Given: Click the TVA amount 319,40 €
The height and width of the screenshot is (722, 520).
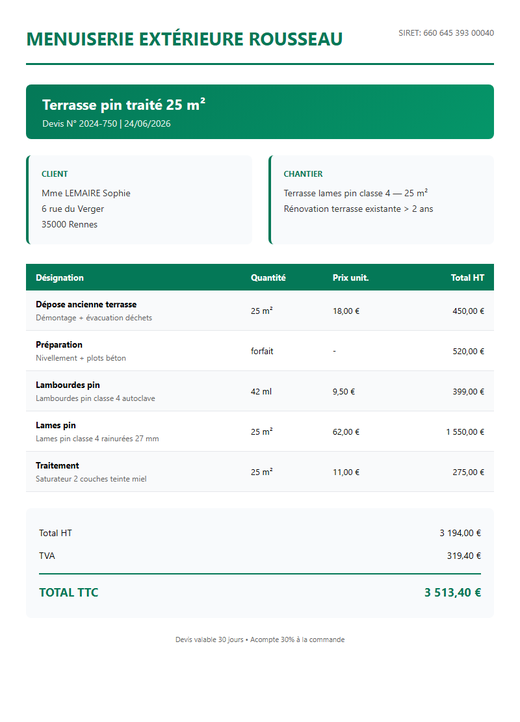Looking at the screenshot, I should (464, 556).
